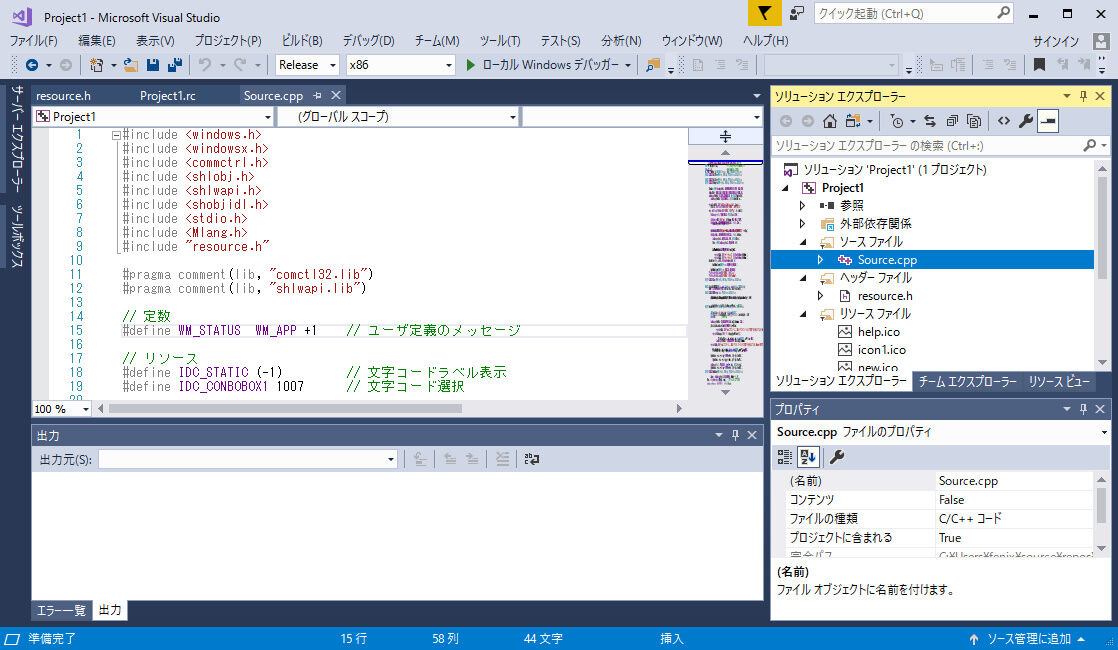Toggle auto-hide pin on Solution Explorer

click(1083, 96)
